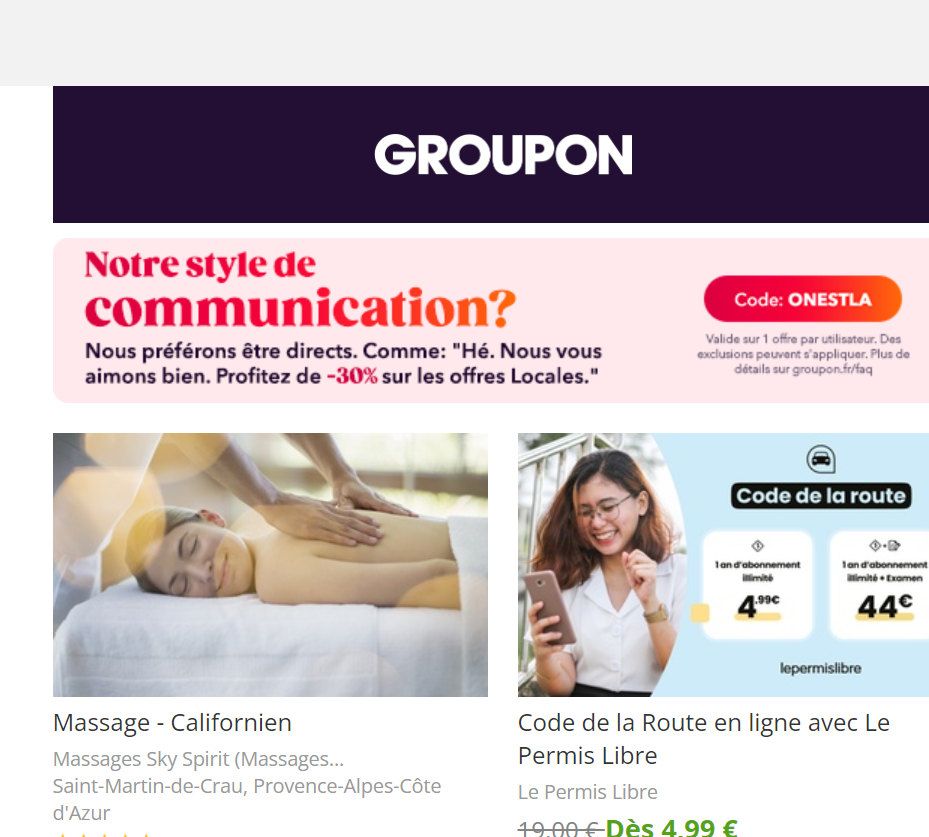This screenshot has width=929, height=837.
Task: Click the Dès 4,99 € price
Action: pos(671,827)
